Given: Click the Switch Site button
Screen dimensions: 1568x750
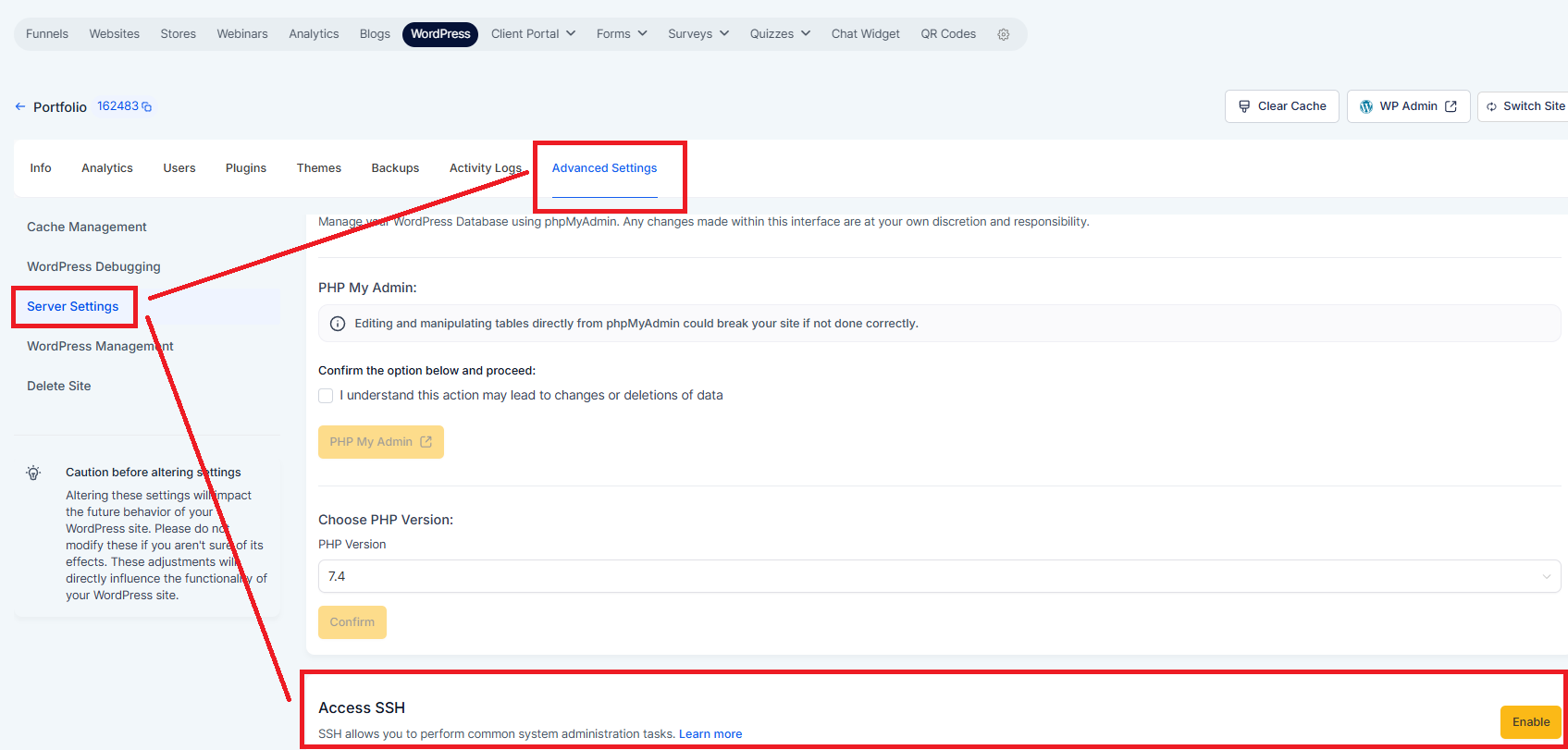Looking at the screenshot, I should pyautogui.click(x=1525, y=106).
